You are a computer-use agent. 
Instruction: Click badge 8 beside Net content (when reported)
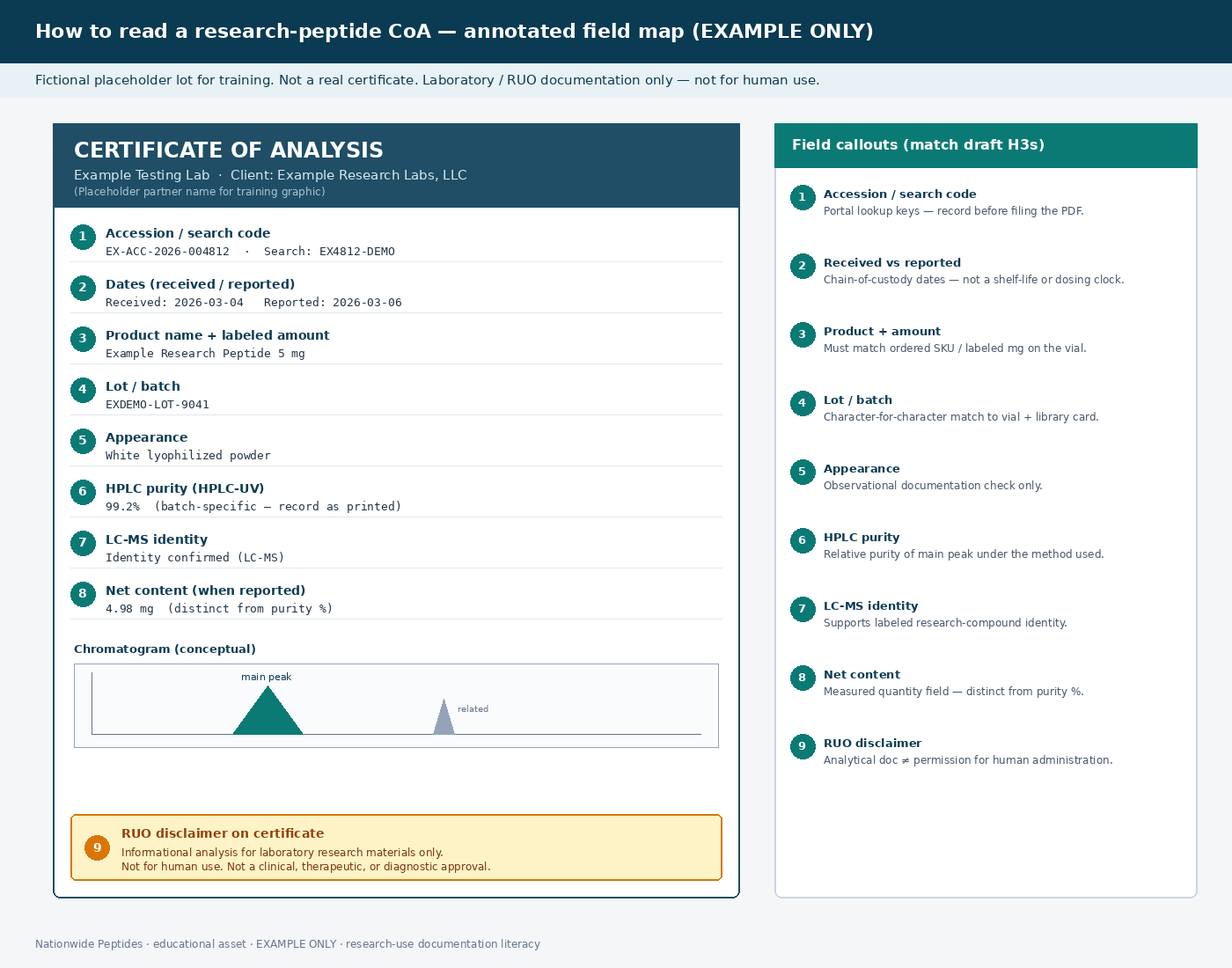pyautogui.click(x=83, y=594)
